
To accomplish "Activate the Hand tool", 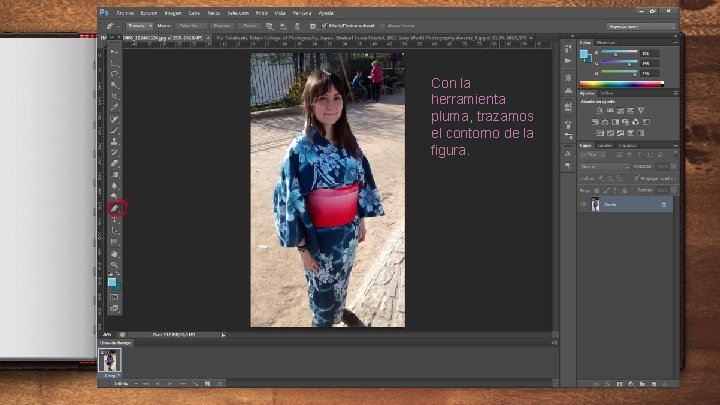I will (114, 253).
